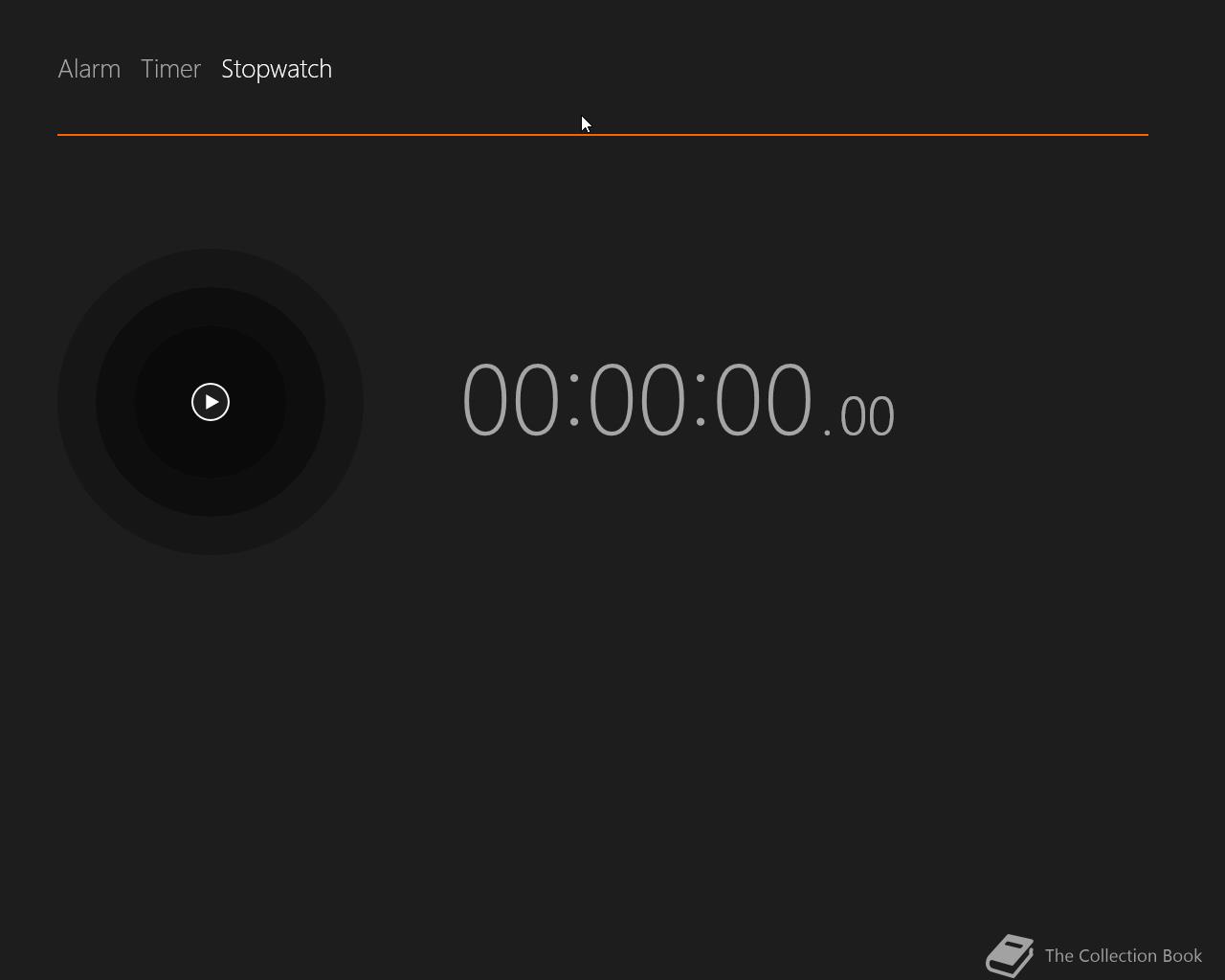Click the outermost ring of the stopwatch dial
1225x980 pixels.
pyautogui.click(x=77, y=402)
